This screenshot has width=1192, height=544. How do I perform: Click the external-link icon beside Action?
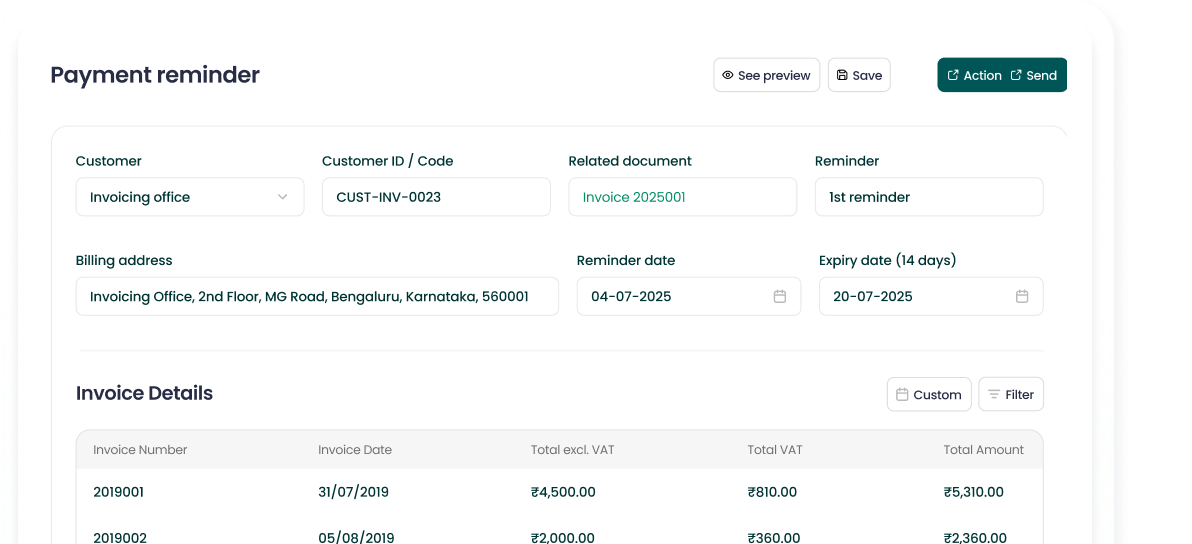point(953,76)
